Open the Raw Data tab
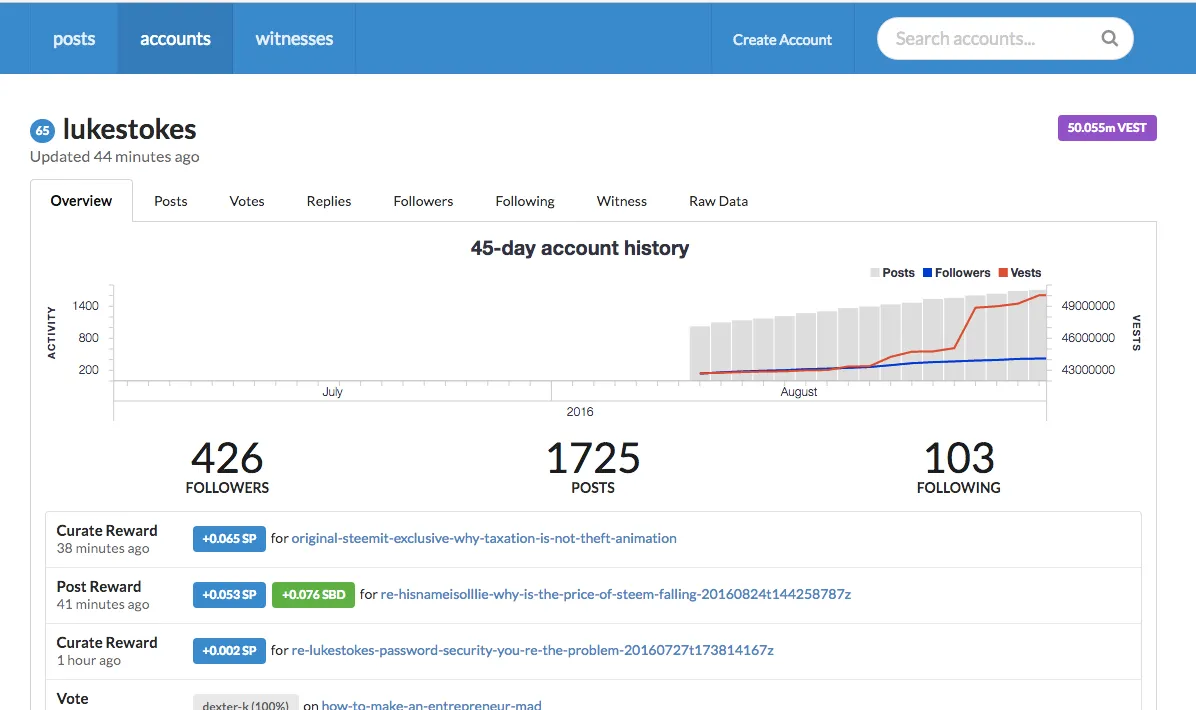This screenshot has height=710, width=1196. [718, 201]
